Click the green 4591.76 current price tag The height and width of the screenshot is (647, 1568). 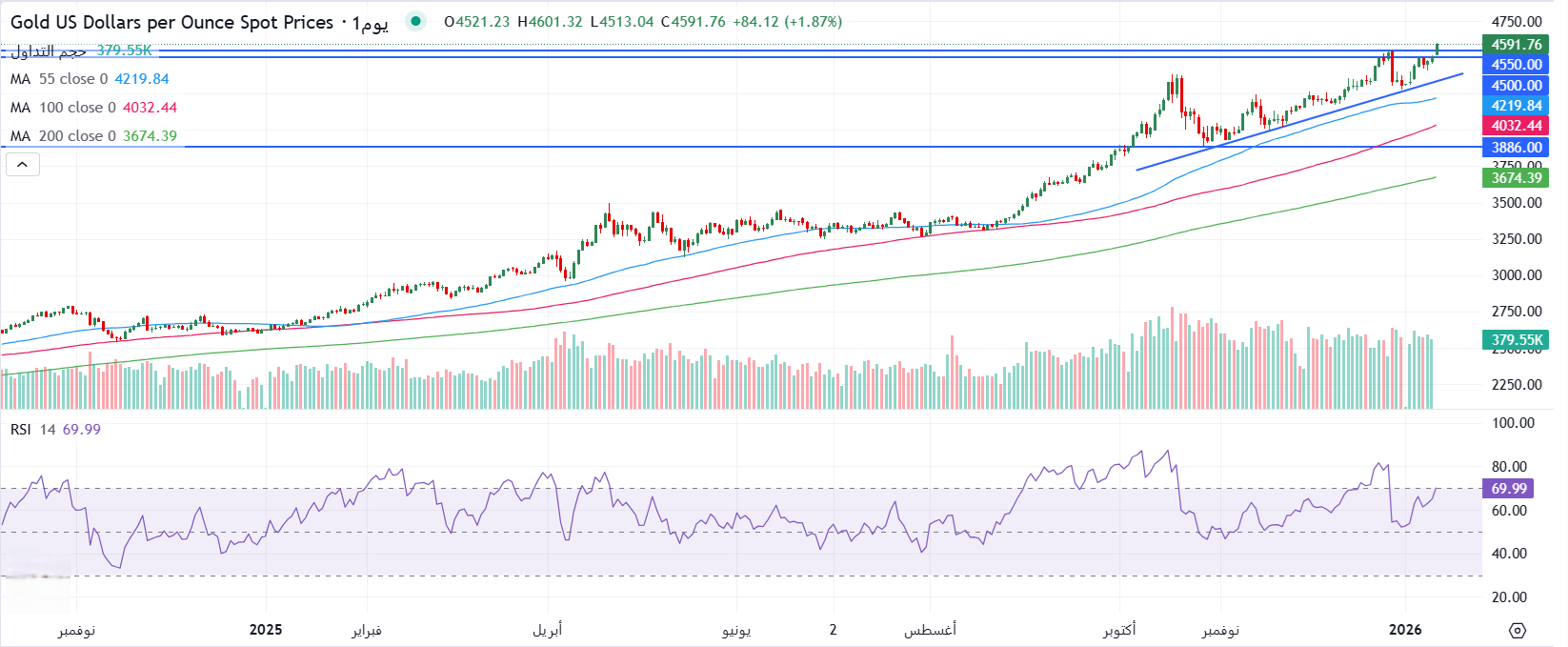(x=1516, y=44)
